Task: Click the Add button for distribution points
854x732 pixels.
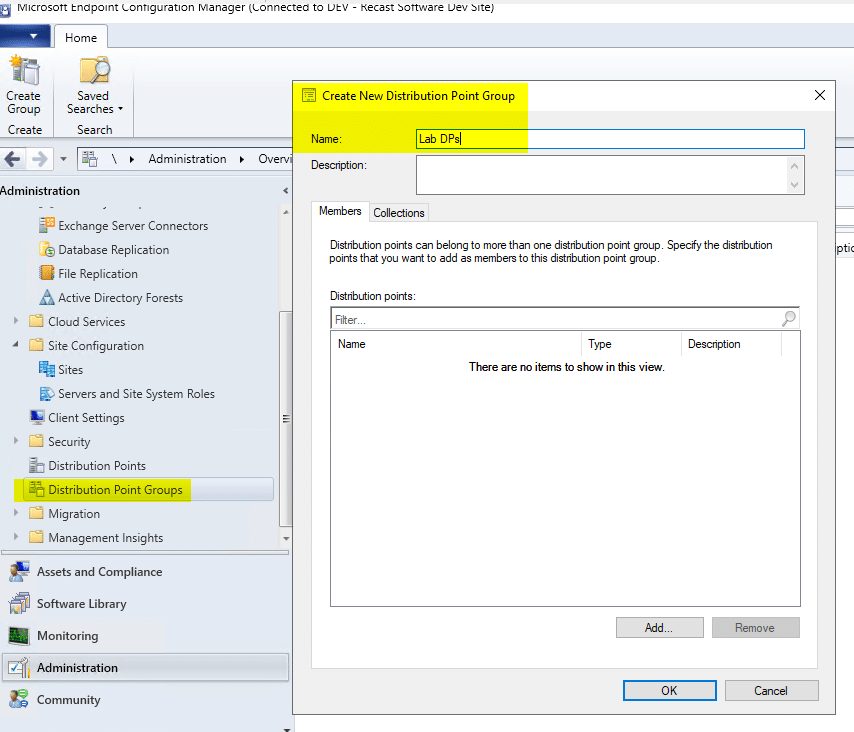Action: click(659, 627)
